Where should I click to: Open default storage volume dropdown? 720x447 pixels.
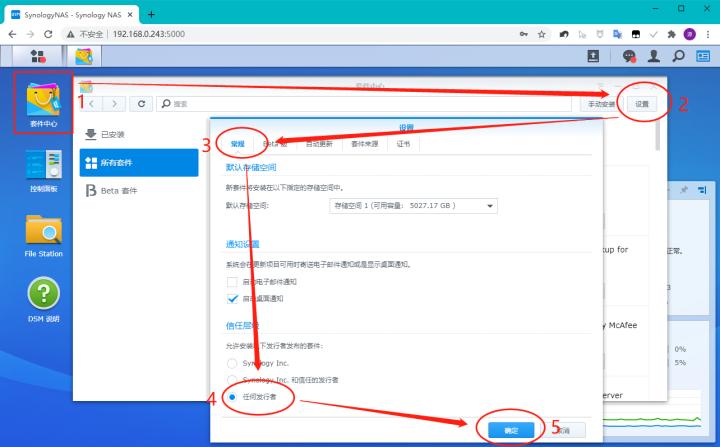point(413,205)
